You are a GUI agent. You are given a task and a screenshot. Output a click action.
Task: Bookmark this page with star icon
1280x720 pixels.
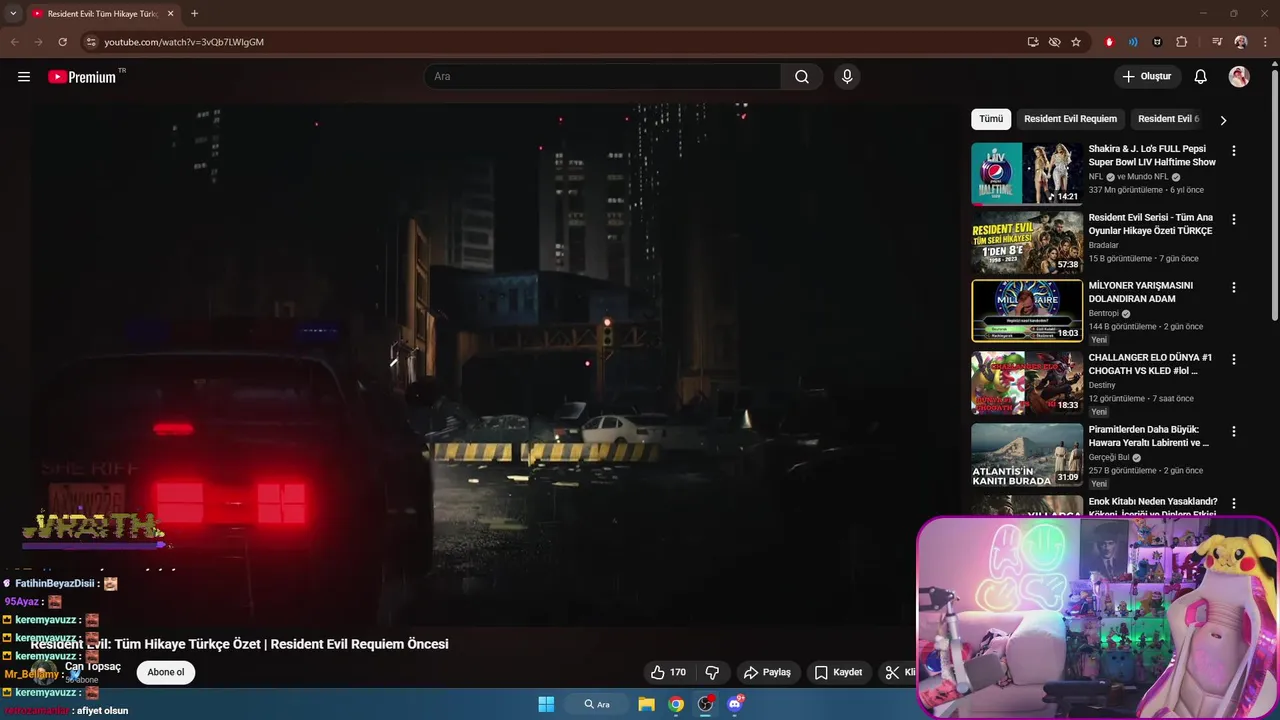click(1076, 42)
